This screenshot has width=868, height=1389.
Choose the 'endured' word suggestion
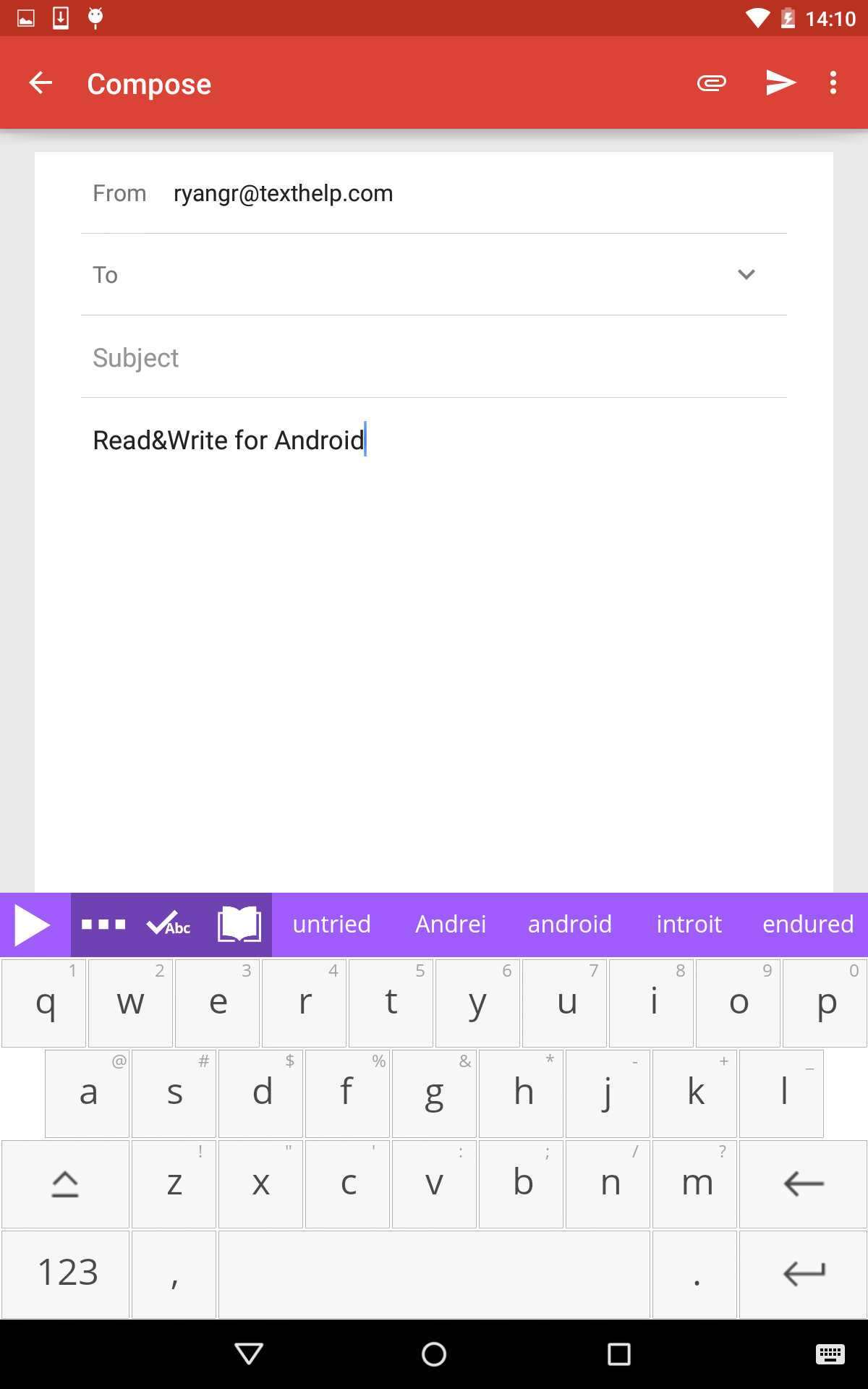coord(808,925)
